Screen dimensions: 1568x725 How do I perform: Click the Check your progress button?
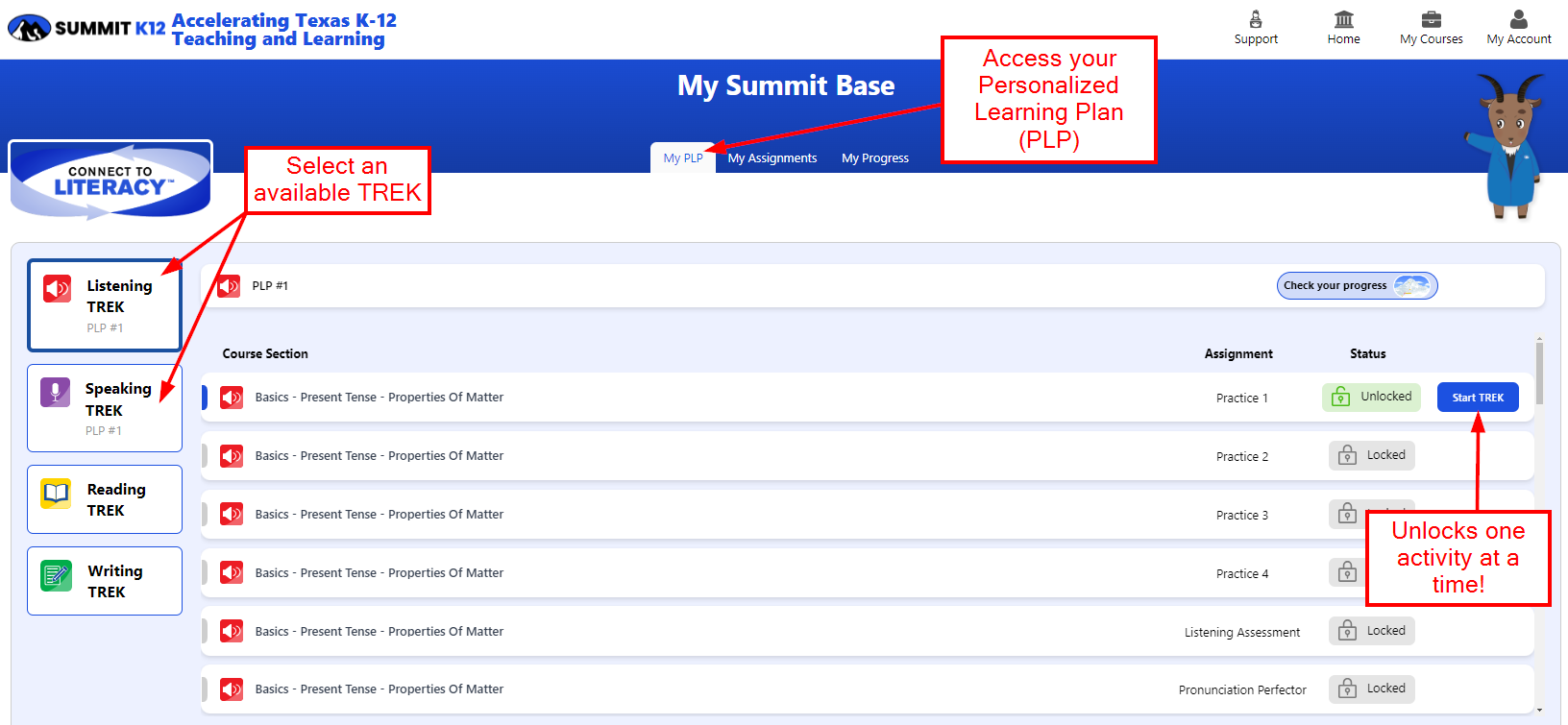[1357, 285]
